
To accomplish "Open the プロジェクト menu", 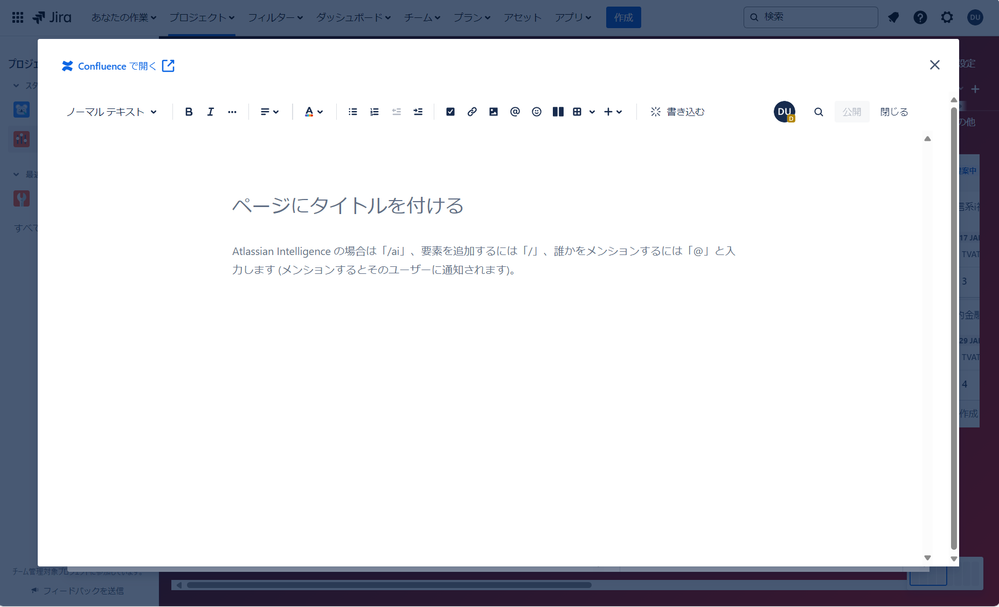I will pos(201,17).
